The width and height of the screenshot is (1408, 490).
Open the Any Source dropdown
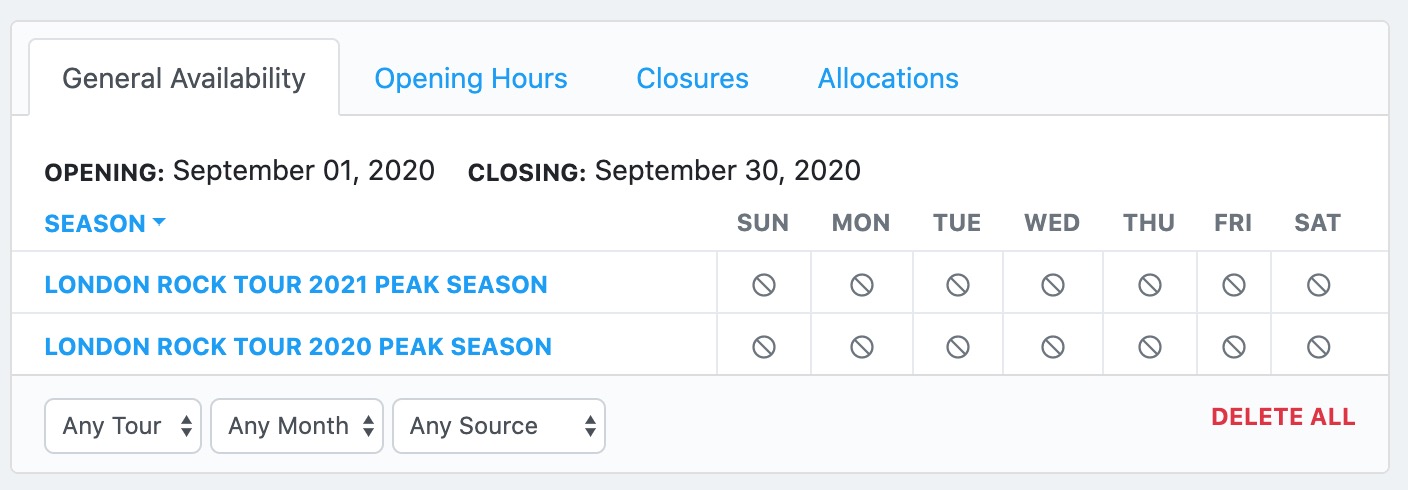tap(499, 426)
